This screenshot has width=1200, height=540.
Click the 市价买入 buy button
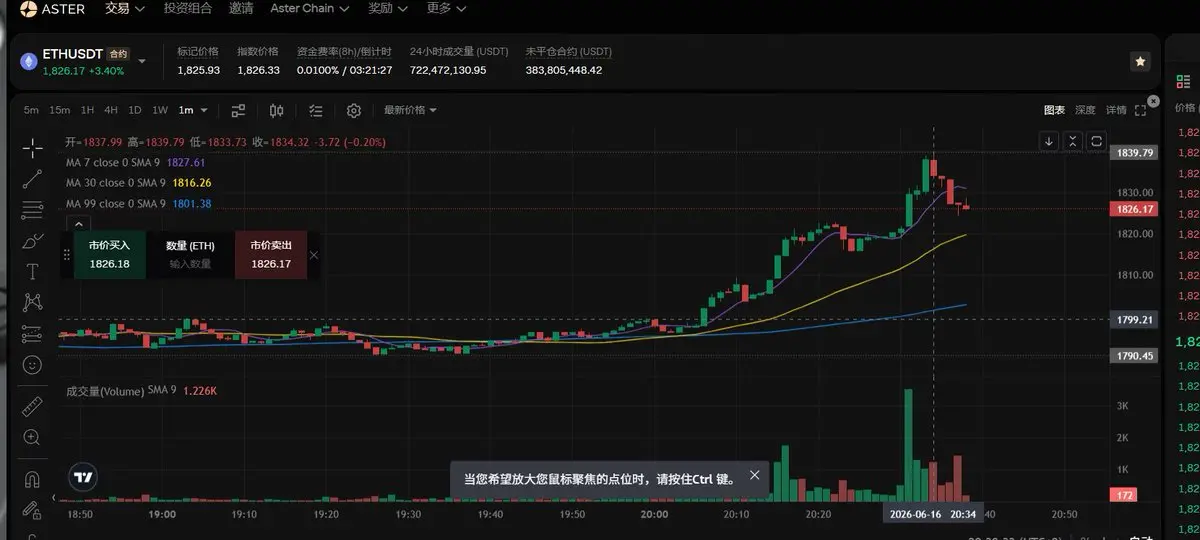(x=109, y=255)
